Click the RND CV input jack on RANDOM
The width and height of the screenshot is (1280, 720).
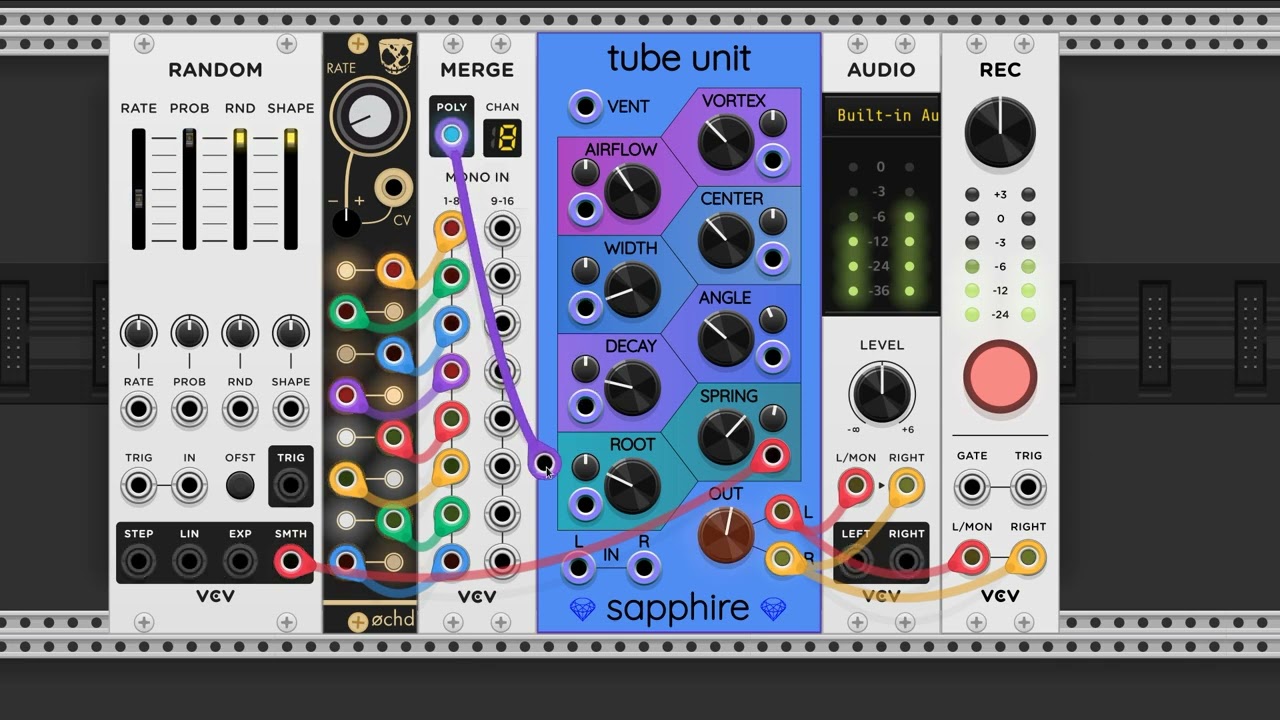(240, 409)
